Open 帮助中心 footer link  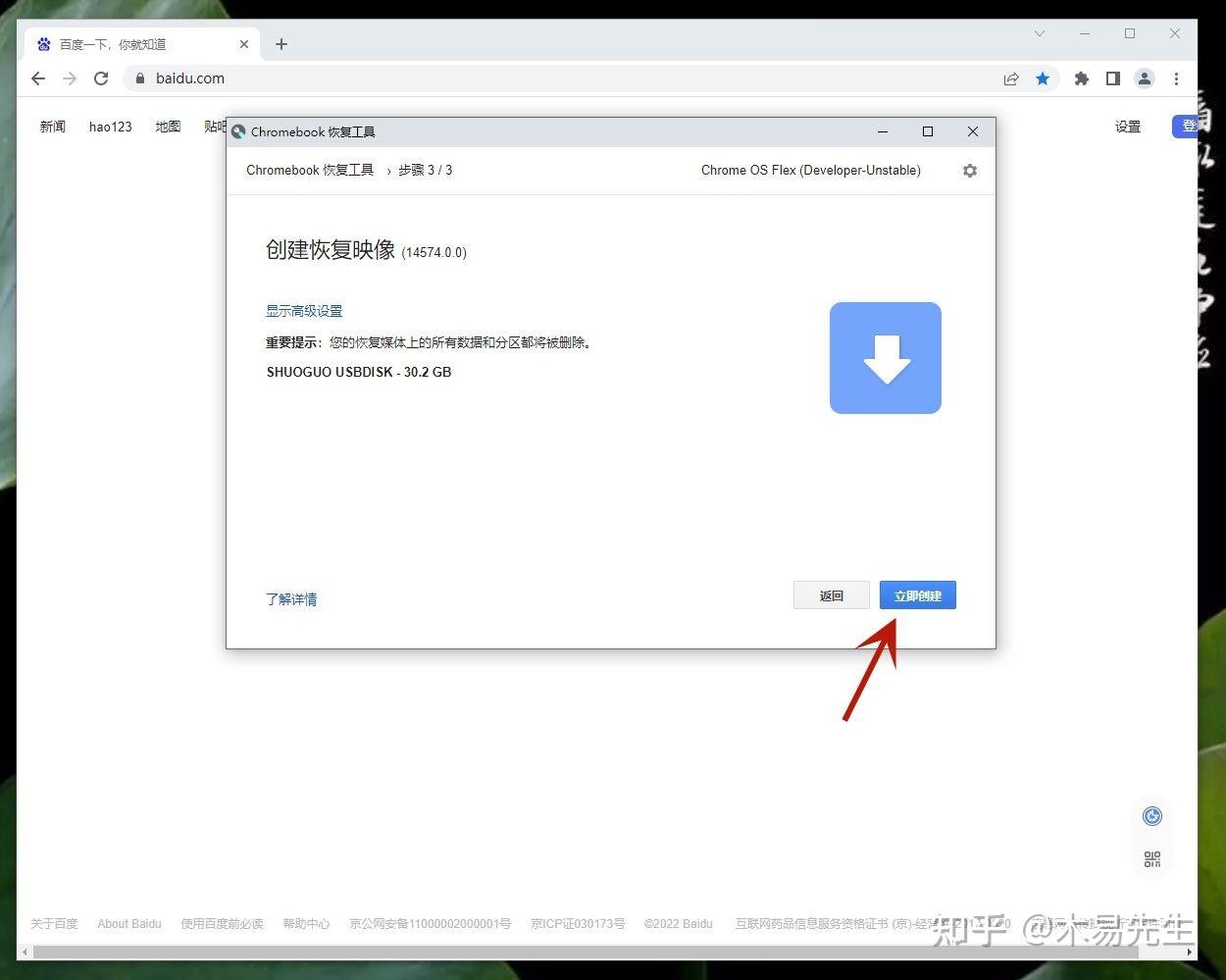[x=306, y=924]
